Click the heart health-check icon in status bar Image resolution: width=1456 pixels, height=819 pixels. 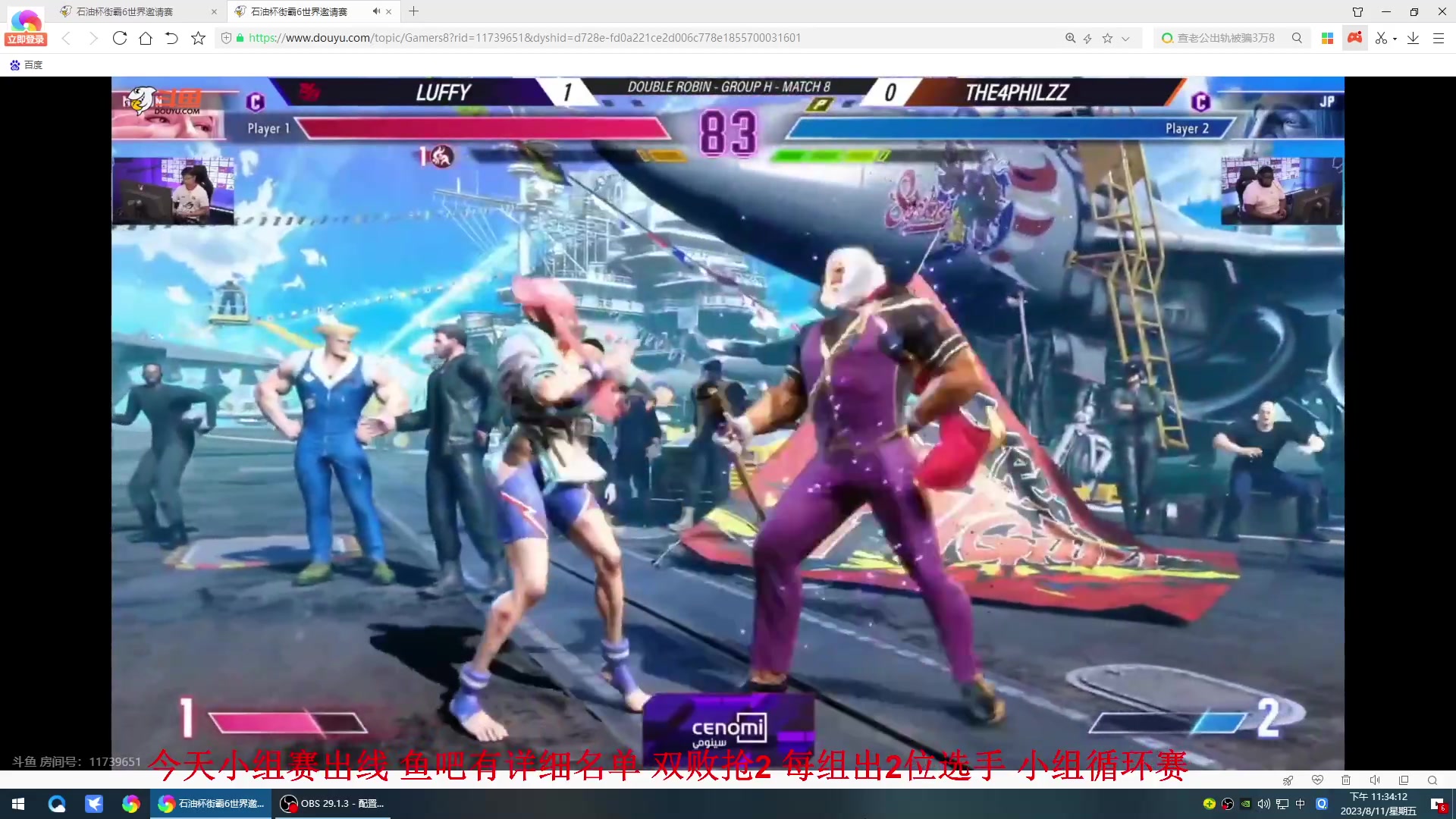(x=1317, y=780)
